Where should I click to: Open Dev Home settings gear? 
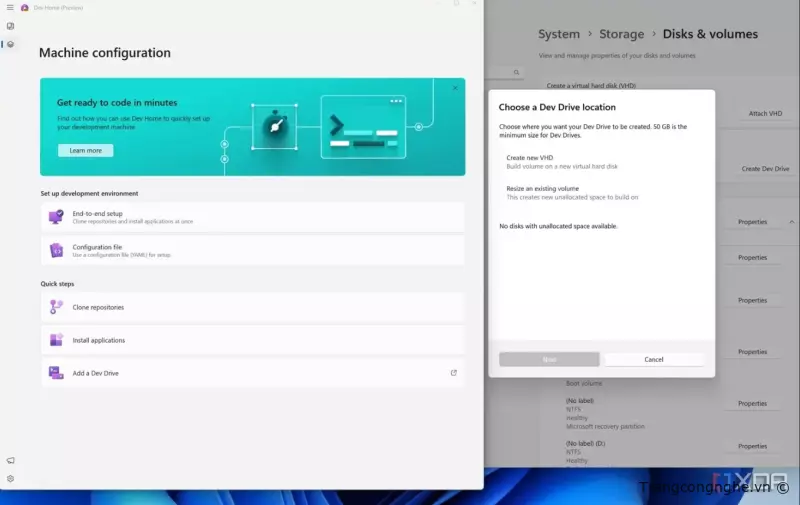10,478
